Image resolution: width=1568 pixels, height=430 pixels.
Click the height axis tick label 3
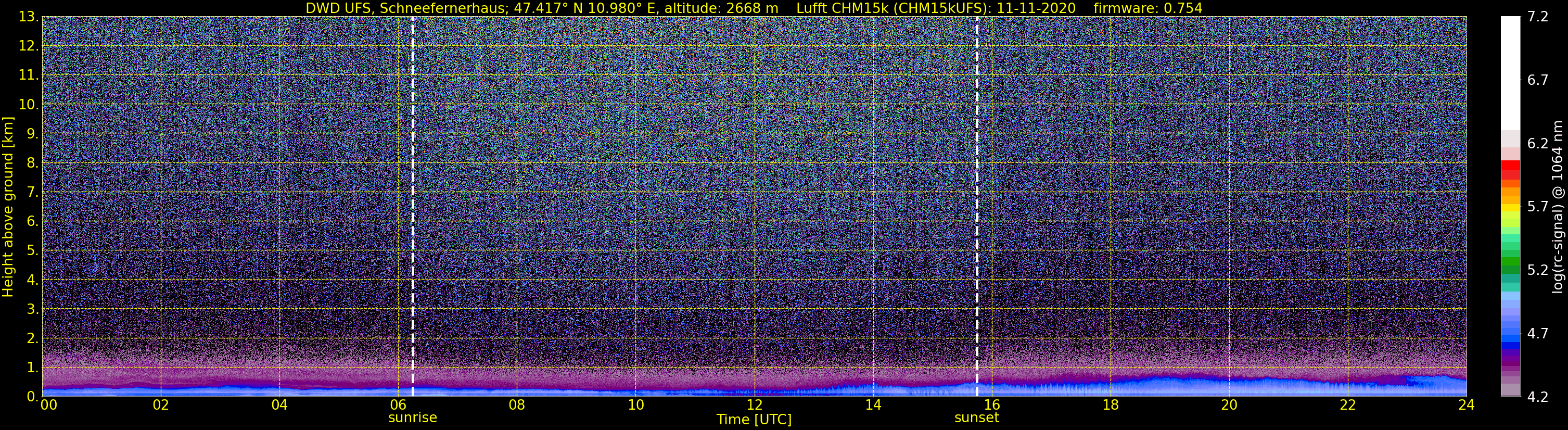pyautogui.click(x=33, y=309)
